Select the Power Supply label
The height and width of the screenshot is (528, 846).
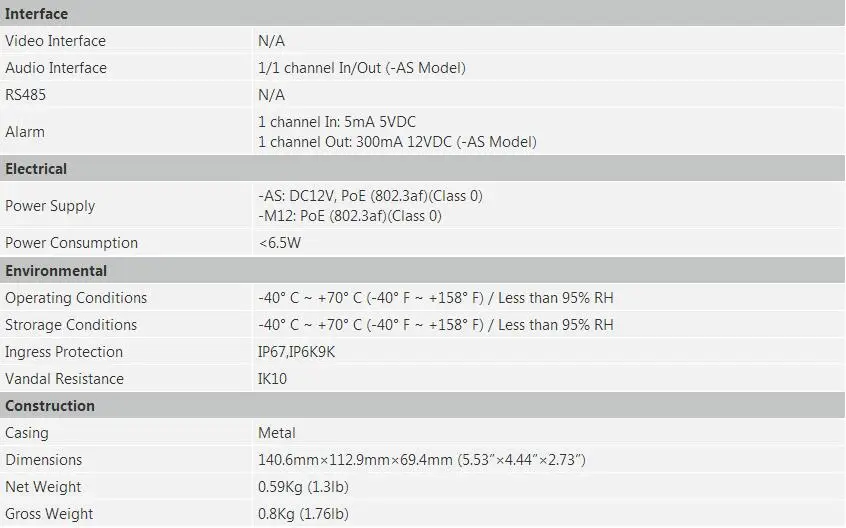(50, 206)
